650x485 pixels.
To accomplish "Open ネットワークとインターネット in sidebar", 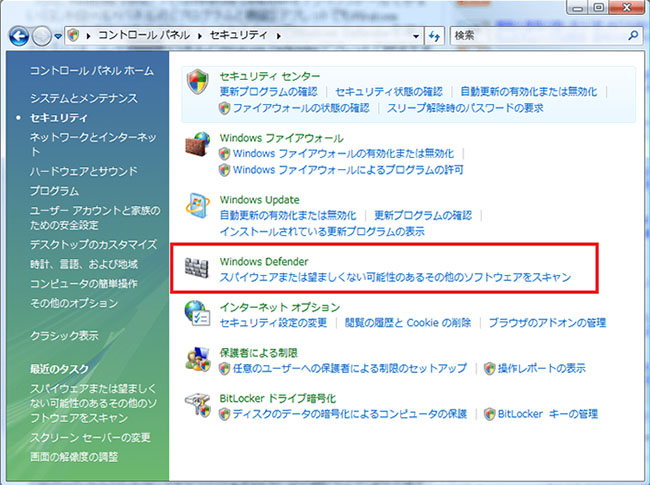I will (x=93, y=144).
